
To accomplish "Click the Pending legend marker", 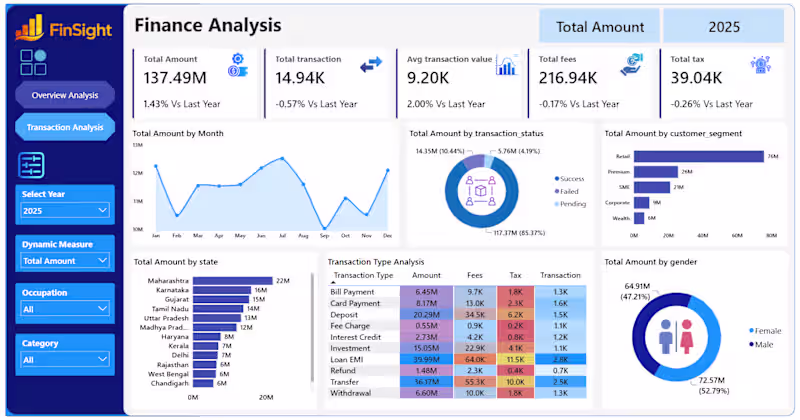I will point(557,204).
